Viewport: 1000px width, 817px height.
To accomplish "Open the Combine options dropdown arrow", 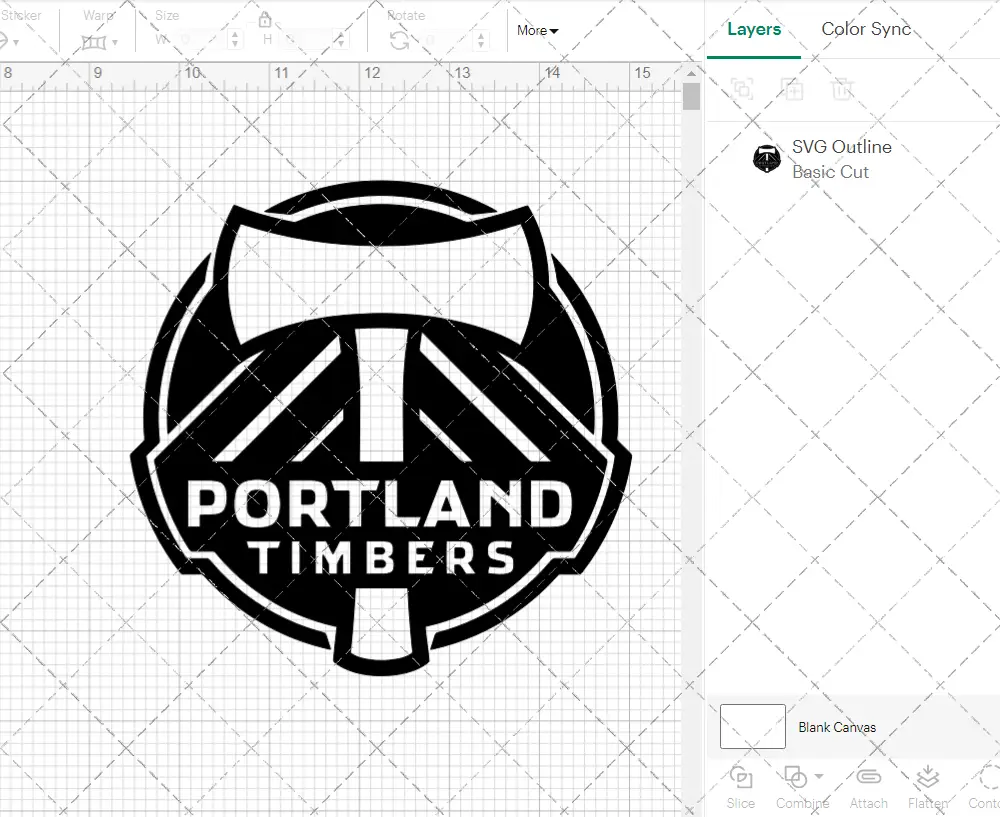I will [818, 776].
